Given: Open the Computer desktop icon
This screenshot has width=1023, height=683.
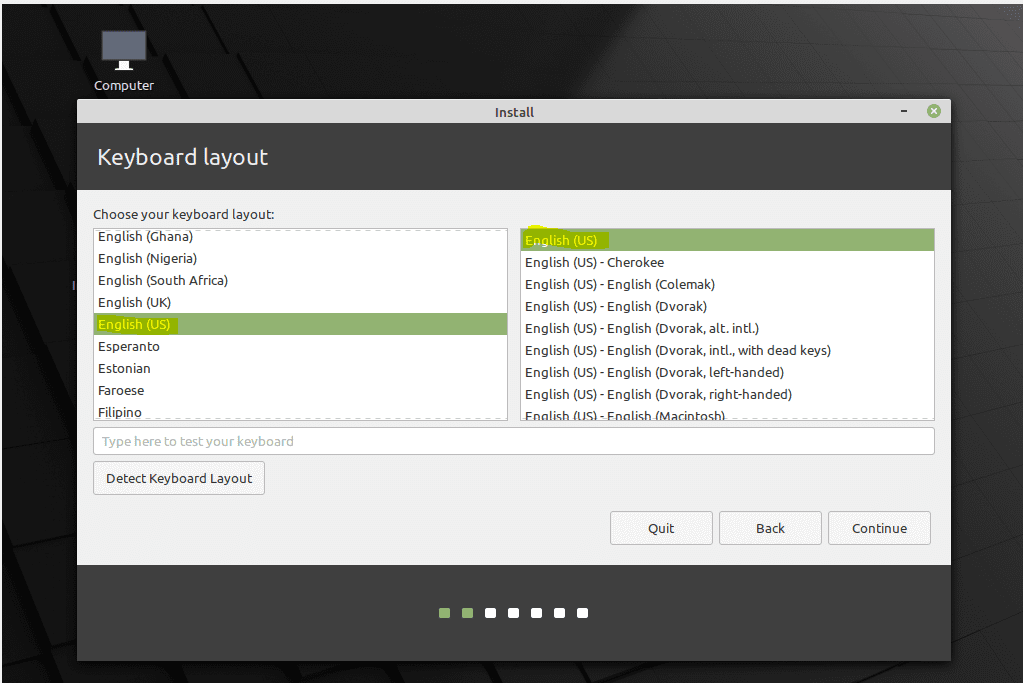Looking at the screenshot, I should pos(123,50).
